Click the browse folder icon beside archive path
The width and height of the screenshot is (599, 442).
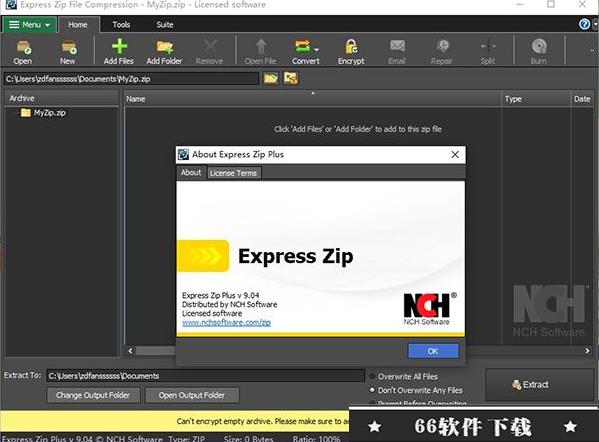(x=271, y=78)
